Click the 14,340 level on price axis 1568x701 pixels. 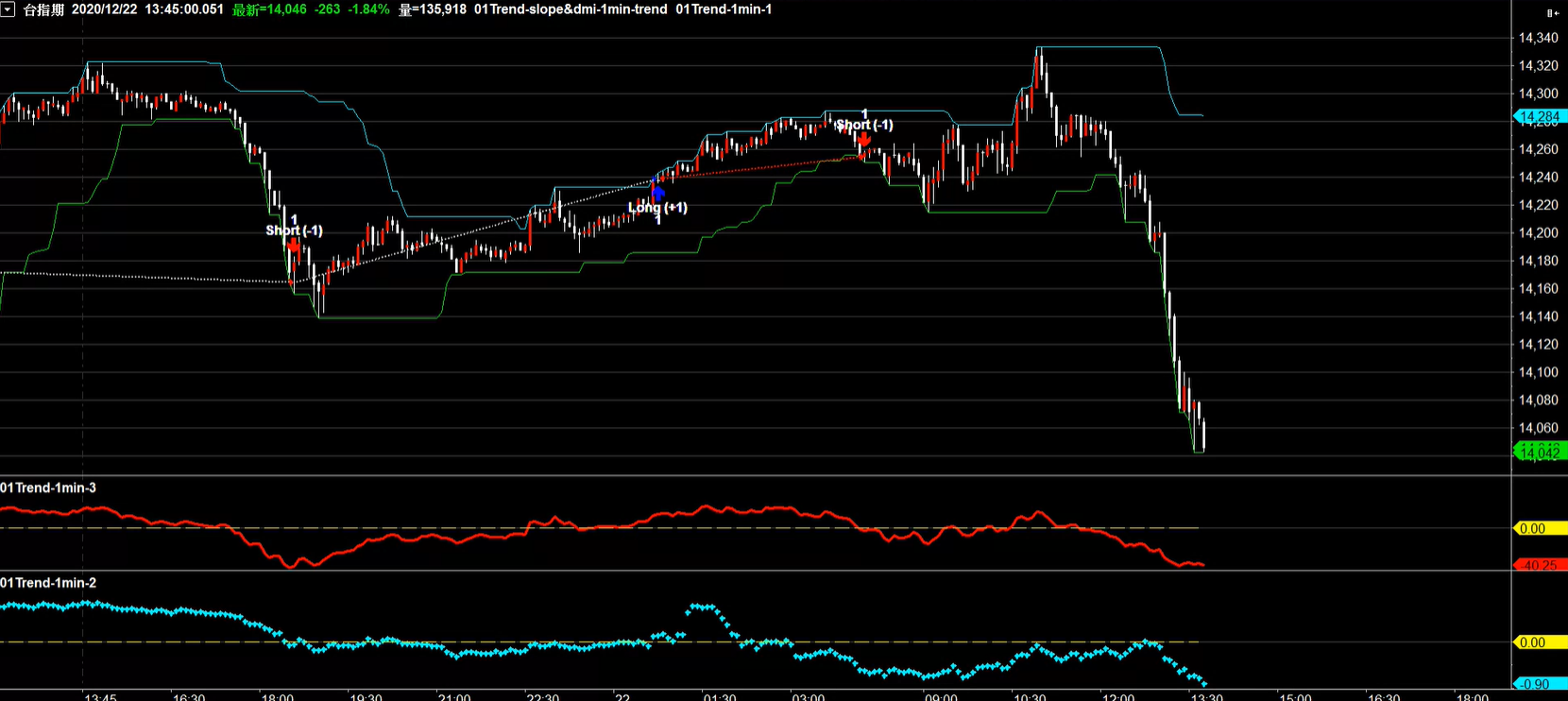(1538, 38)
